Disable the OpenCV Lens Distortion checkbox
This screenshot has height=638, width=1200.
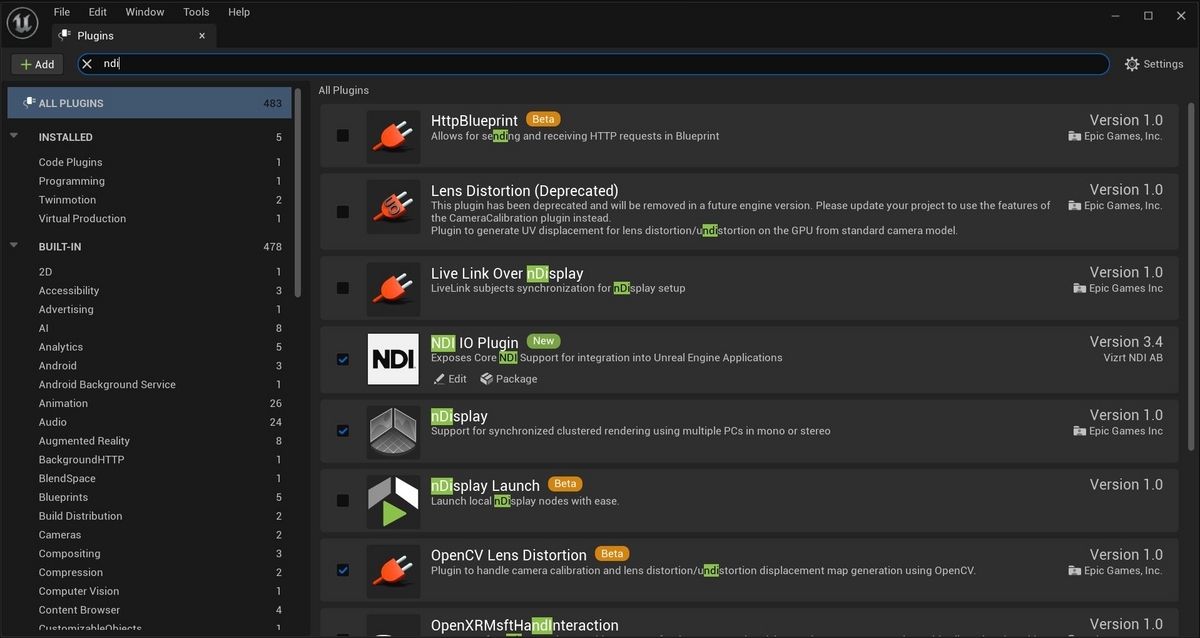[x=343, y=570]
